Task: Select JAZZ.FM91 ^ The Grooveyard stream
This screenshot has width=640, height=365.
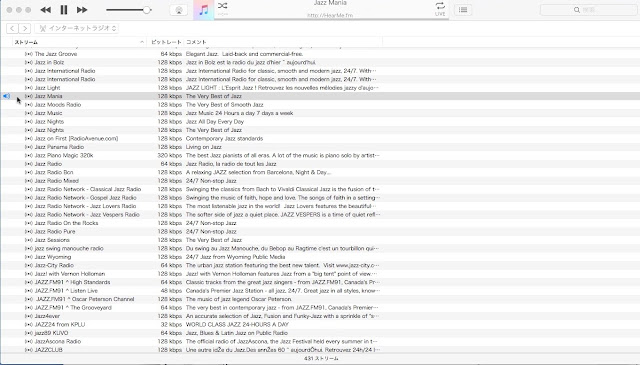Action: pos(73,308)
